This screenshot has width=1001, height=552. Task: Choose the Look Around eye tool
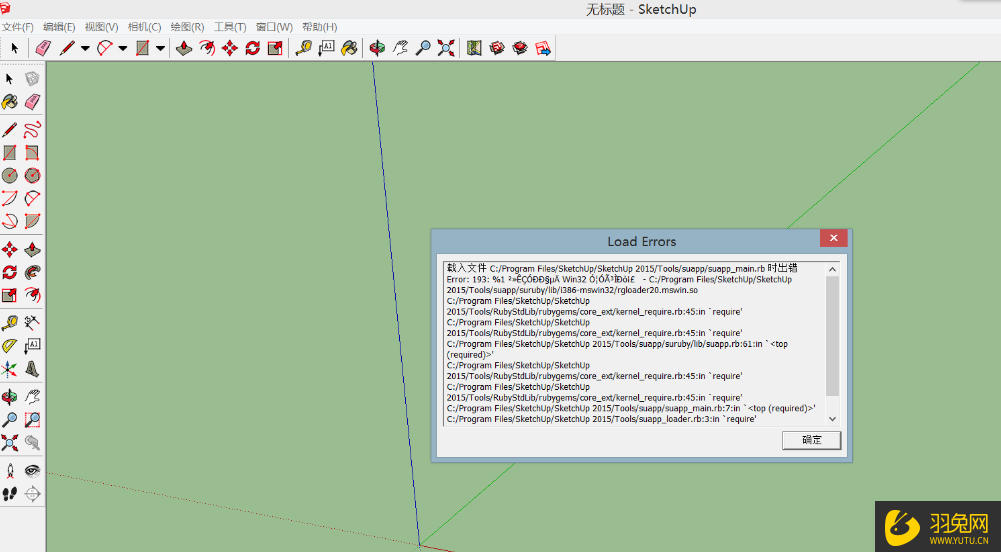(32, 469)
